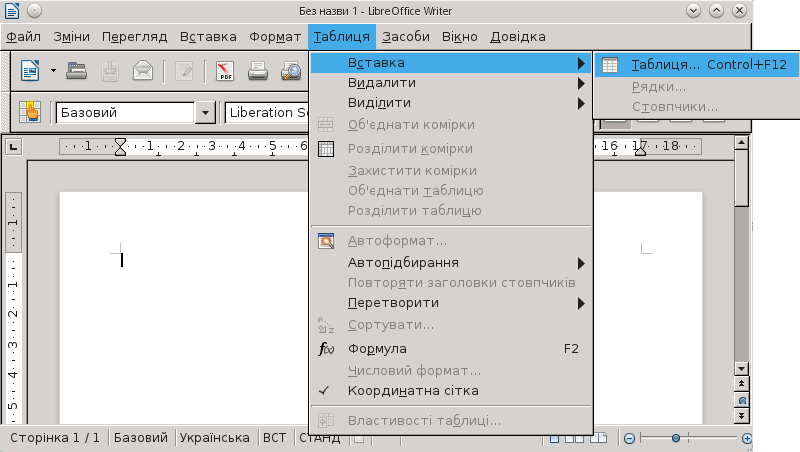Click the zoom slider handle
This screenshot has height=452, width=800.
676,438
